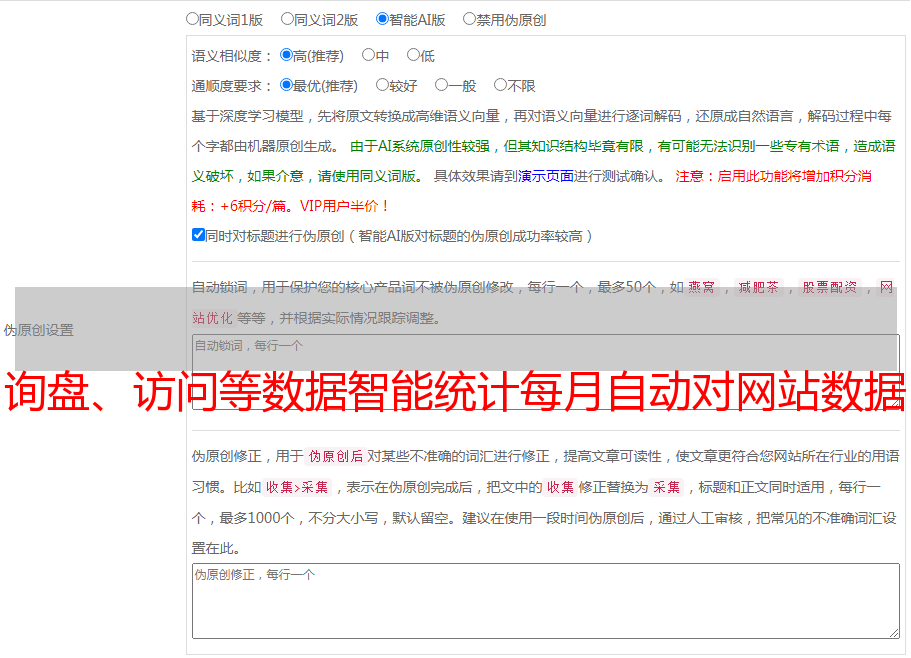Click resize handle of 伪原创修正 textarea
Image resolution: width=911 pixels, height=658 pixels.
click(x=894, y=633)
